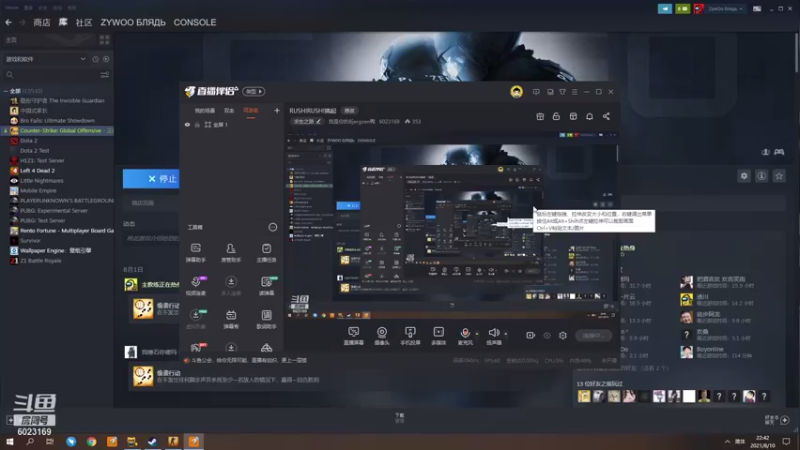The height and width of the screenshot is (450, 800).
Task: Click the padlock icon in the stream header toolbar
Action: pyautogui.click(x=556, y=116)
